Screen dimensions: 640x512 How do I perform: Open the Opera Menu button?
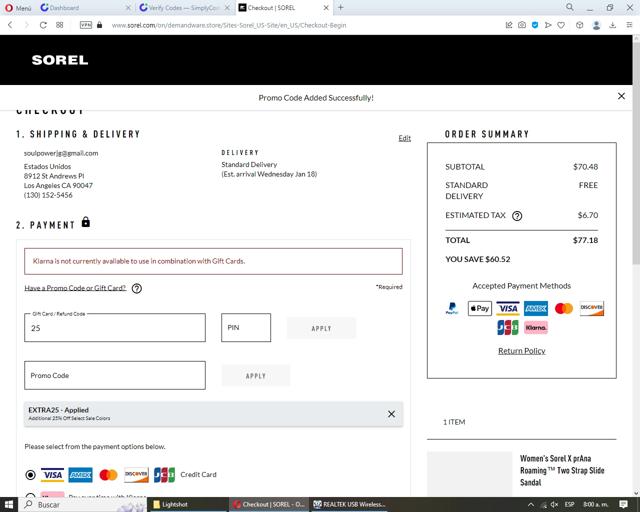pyautogui.click(x=18, y=8)
